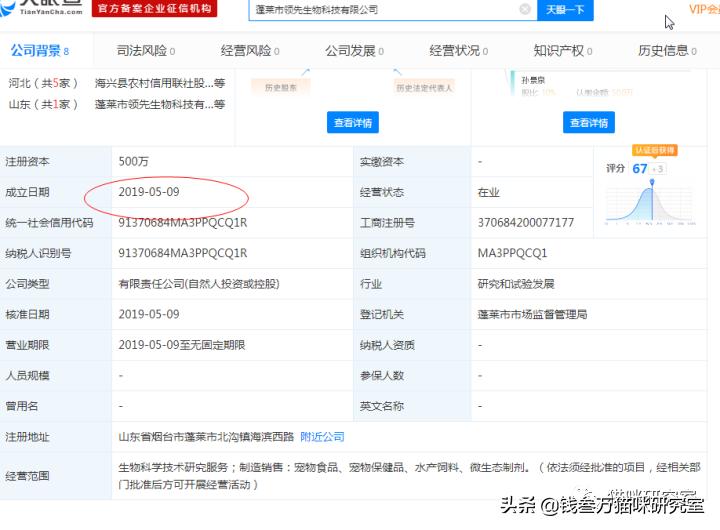Click the 经营范围 description text
Image resolution: width=720 pixels, height=530 pixels.
pyautogui.click(x=409, y=476)
